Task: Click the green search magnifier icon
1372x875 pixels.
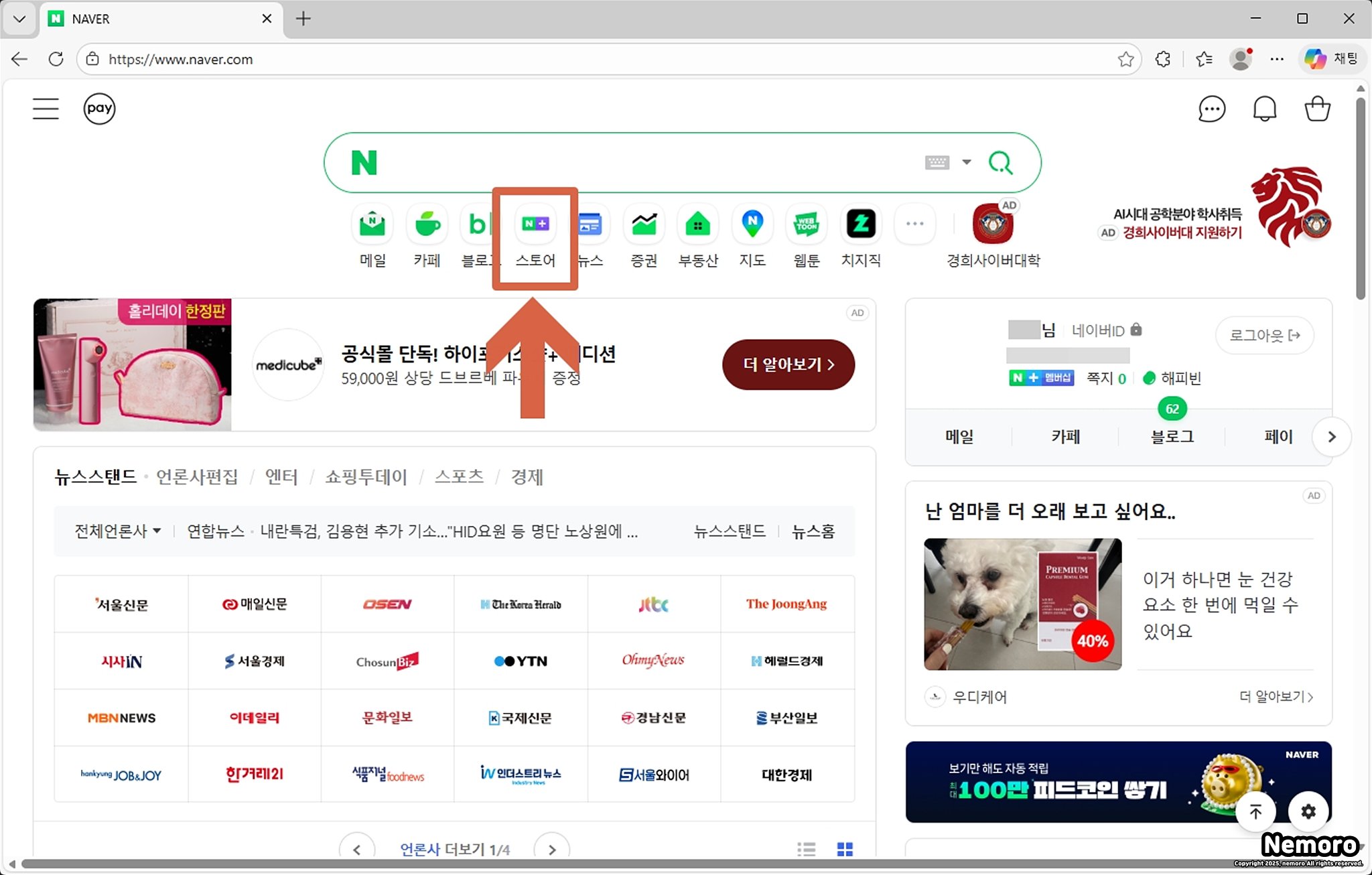Action: (1000, 163)
